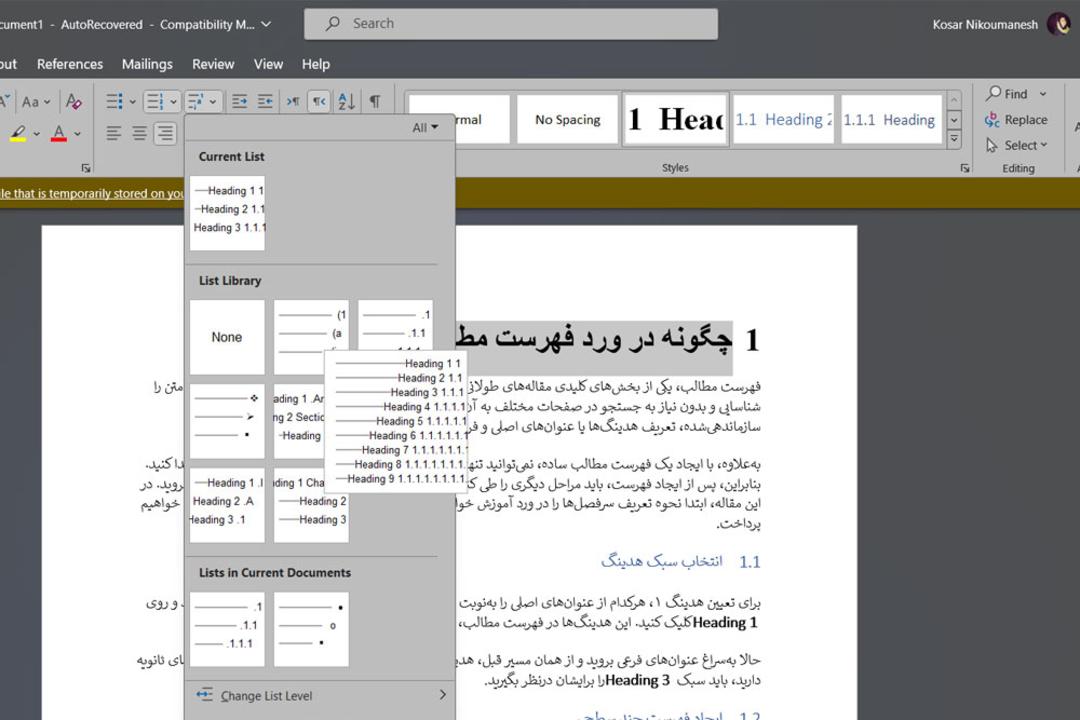The image size is (1080, 720).
Task: Click the Sort A-Z icon
Action: pos(346,102)
